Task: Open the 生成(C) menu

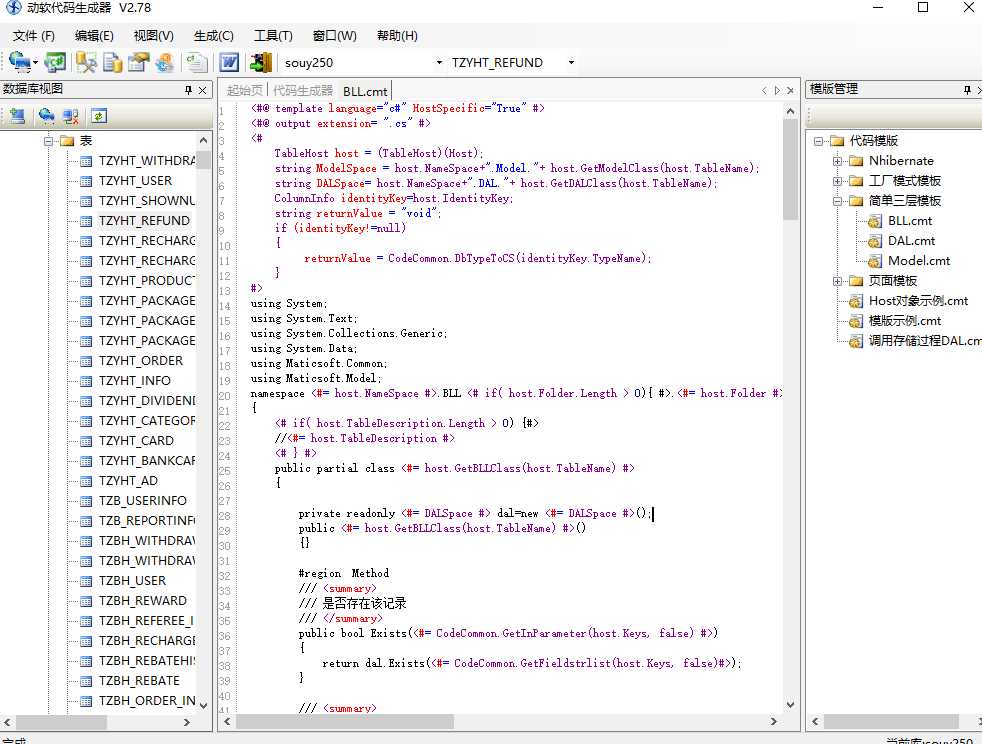Action: pos(214,36)
